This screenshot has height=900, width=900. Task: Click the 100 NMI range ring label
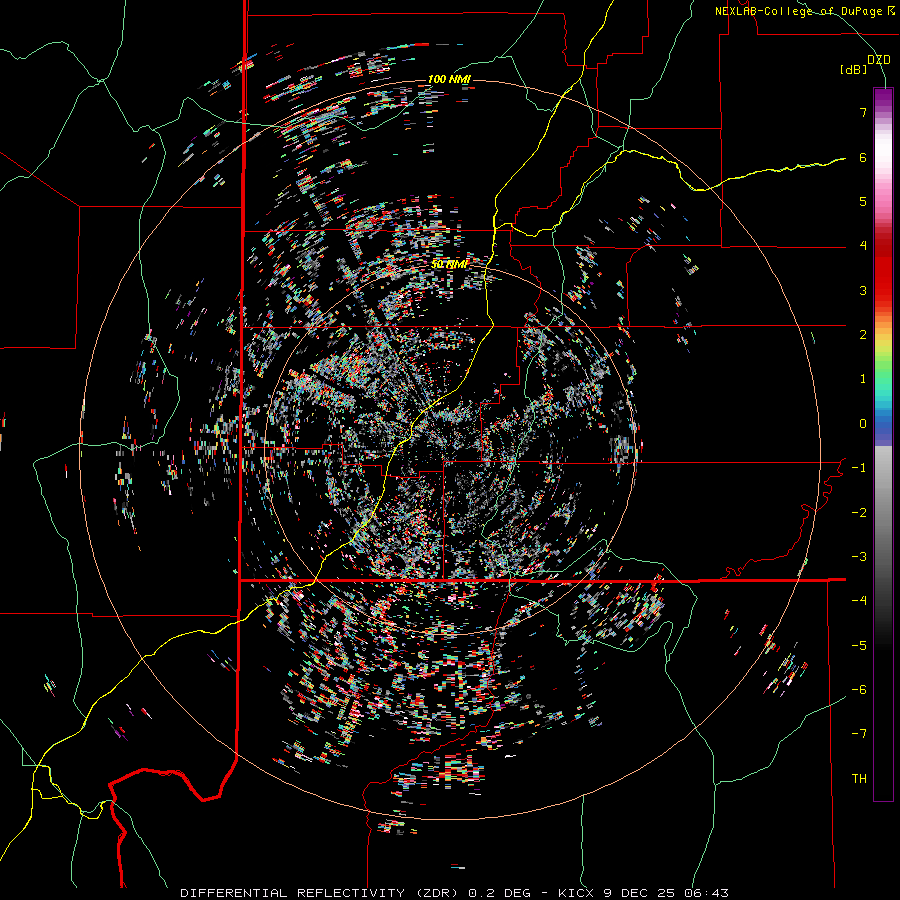[449, 79]
